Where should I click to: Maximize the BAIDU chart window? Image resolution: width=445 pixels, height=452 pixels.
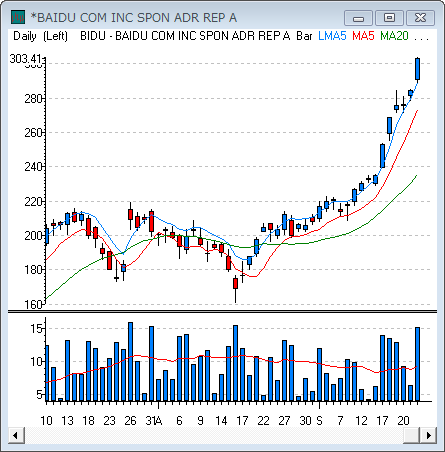point(389,18)
